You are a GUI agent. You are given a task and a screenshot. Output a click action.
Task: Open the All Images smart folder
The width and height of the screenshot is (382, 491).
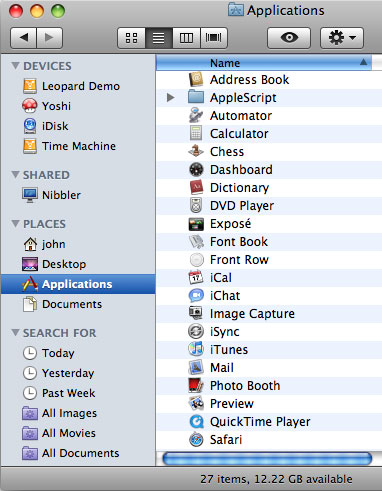click(78, 413)
